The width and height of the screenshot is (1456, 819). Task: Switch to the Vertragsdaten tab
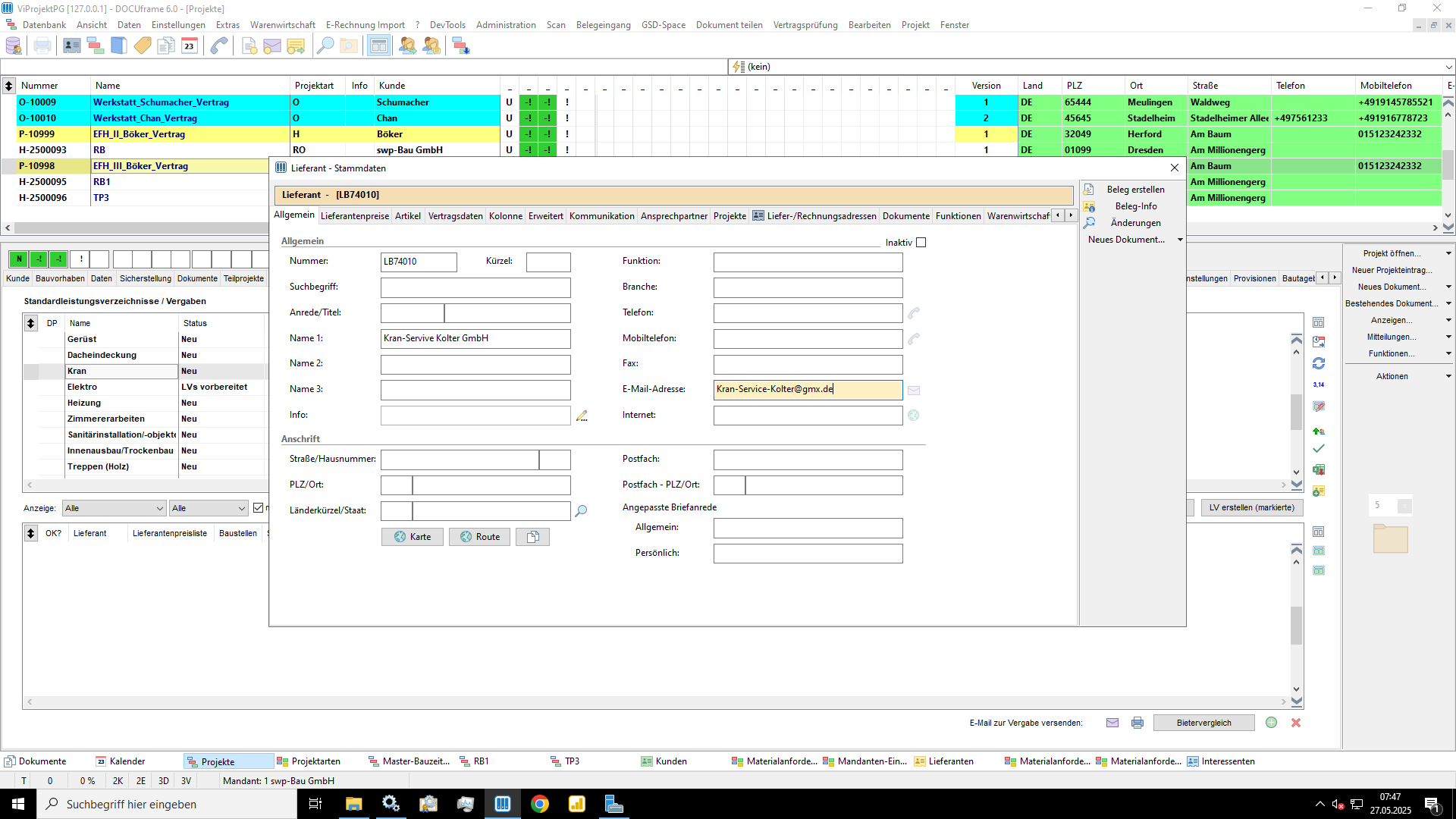pyautogui.click(x=455, y=216)
